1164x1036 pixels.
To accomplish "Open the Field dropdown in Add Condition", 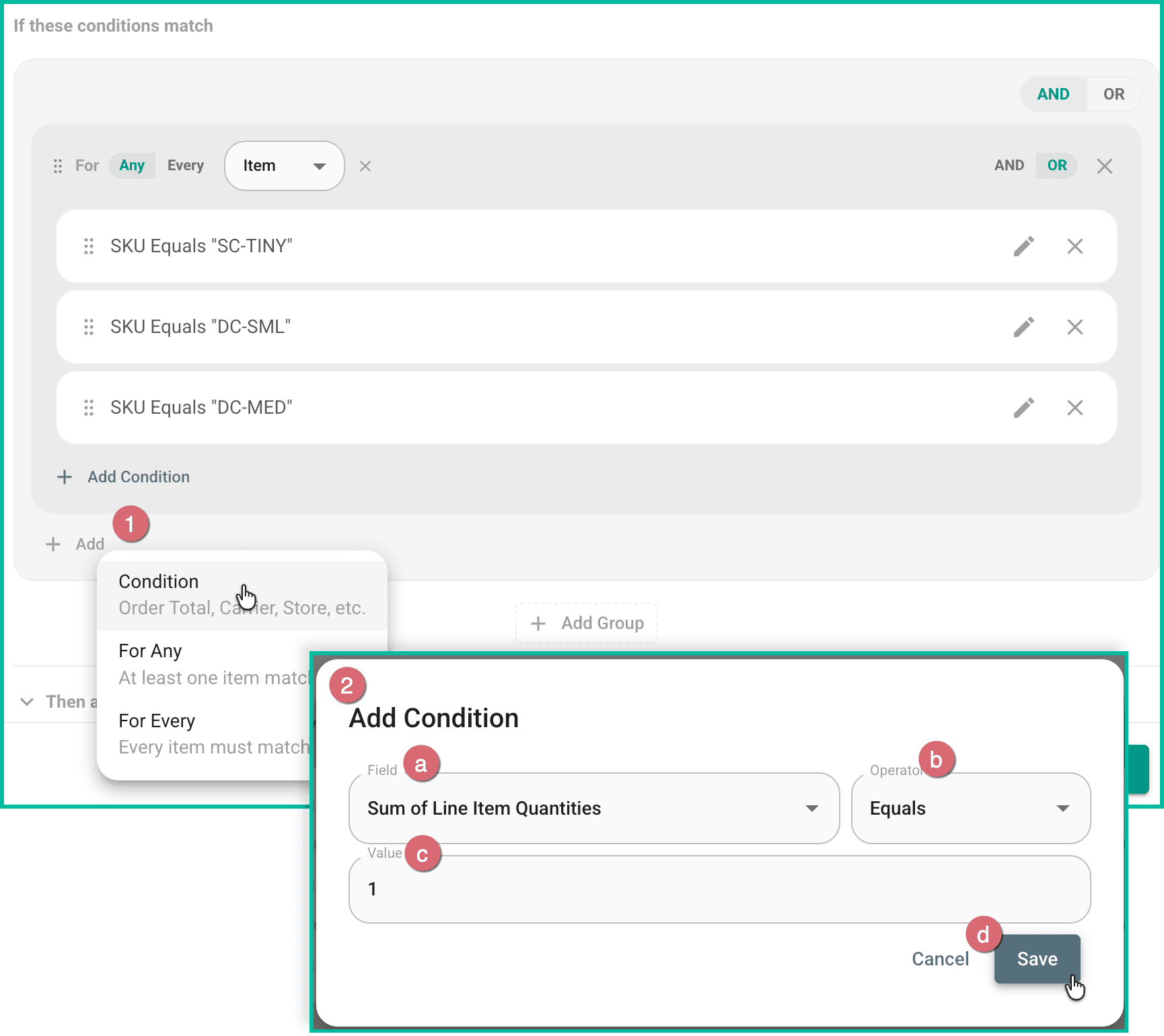I will click(594, 808).
